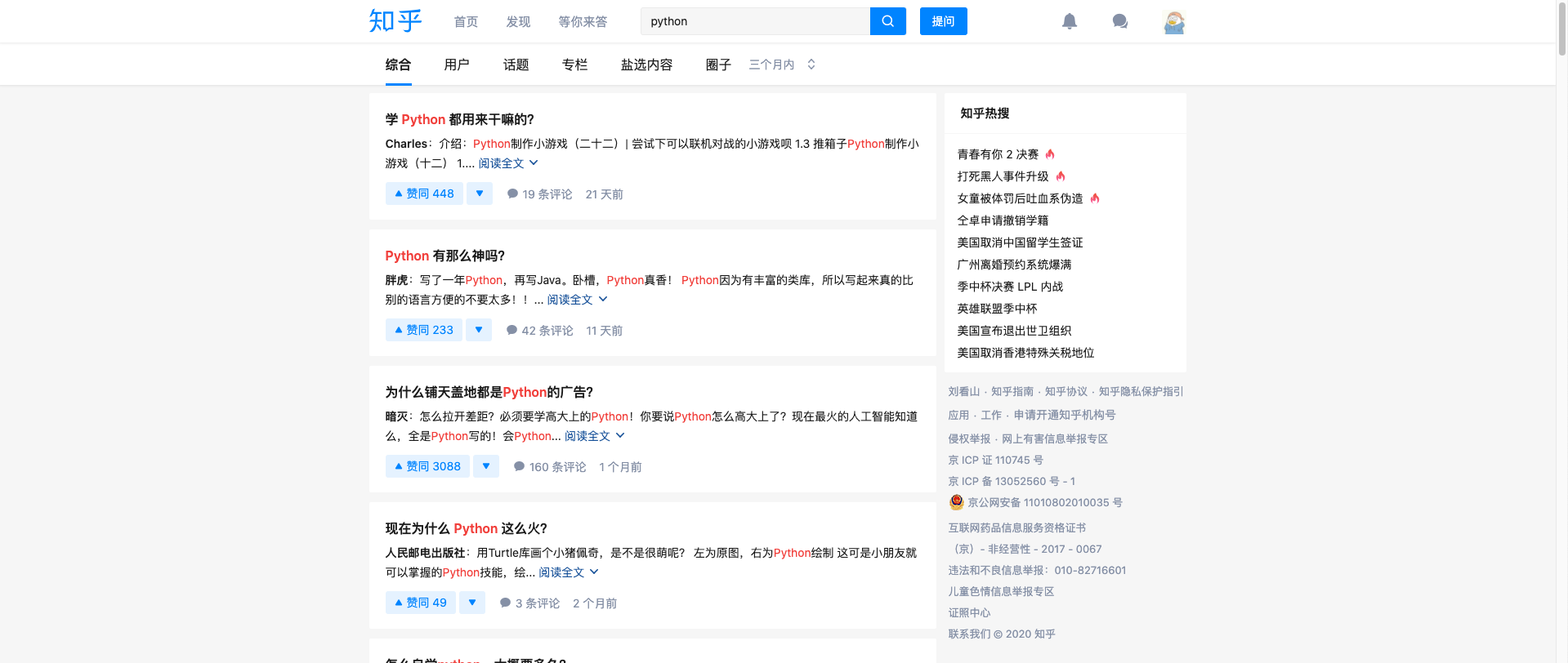Click the 提问 ask button
The image size is (1568, 663).
944,21
